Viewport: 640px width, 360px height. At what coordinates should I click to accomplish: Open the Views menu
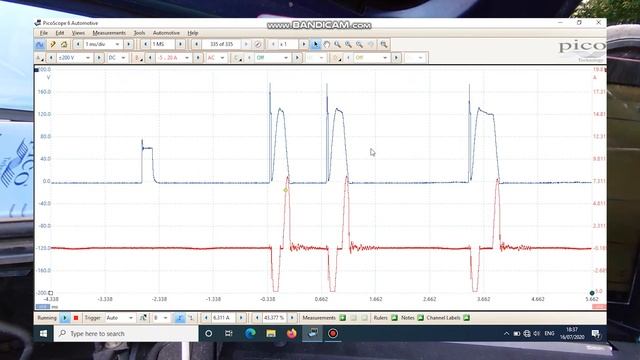(x=78, y=33)
